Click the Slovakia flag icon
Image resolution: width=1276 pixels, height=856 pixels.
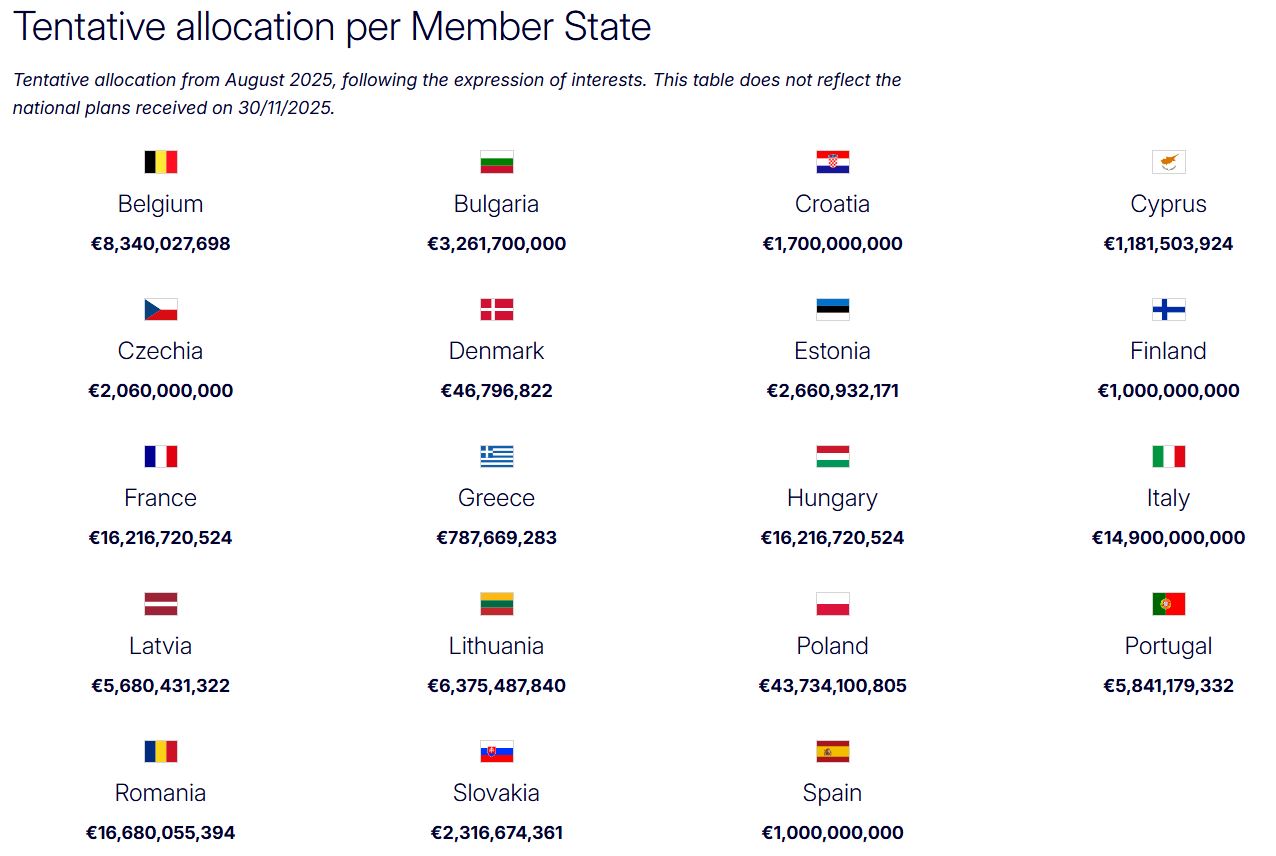(496, 751)
